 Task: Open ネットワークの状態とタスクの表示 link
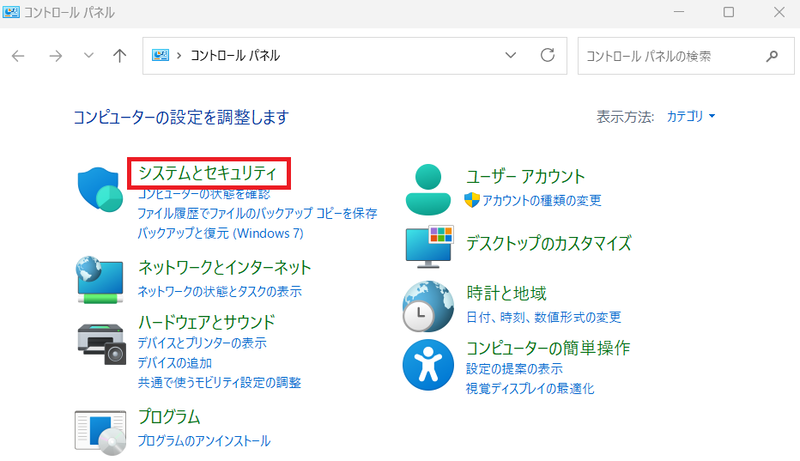click(x=219, y=291)
